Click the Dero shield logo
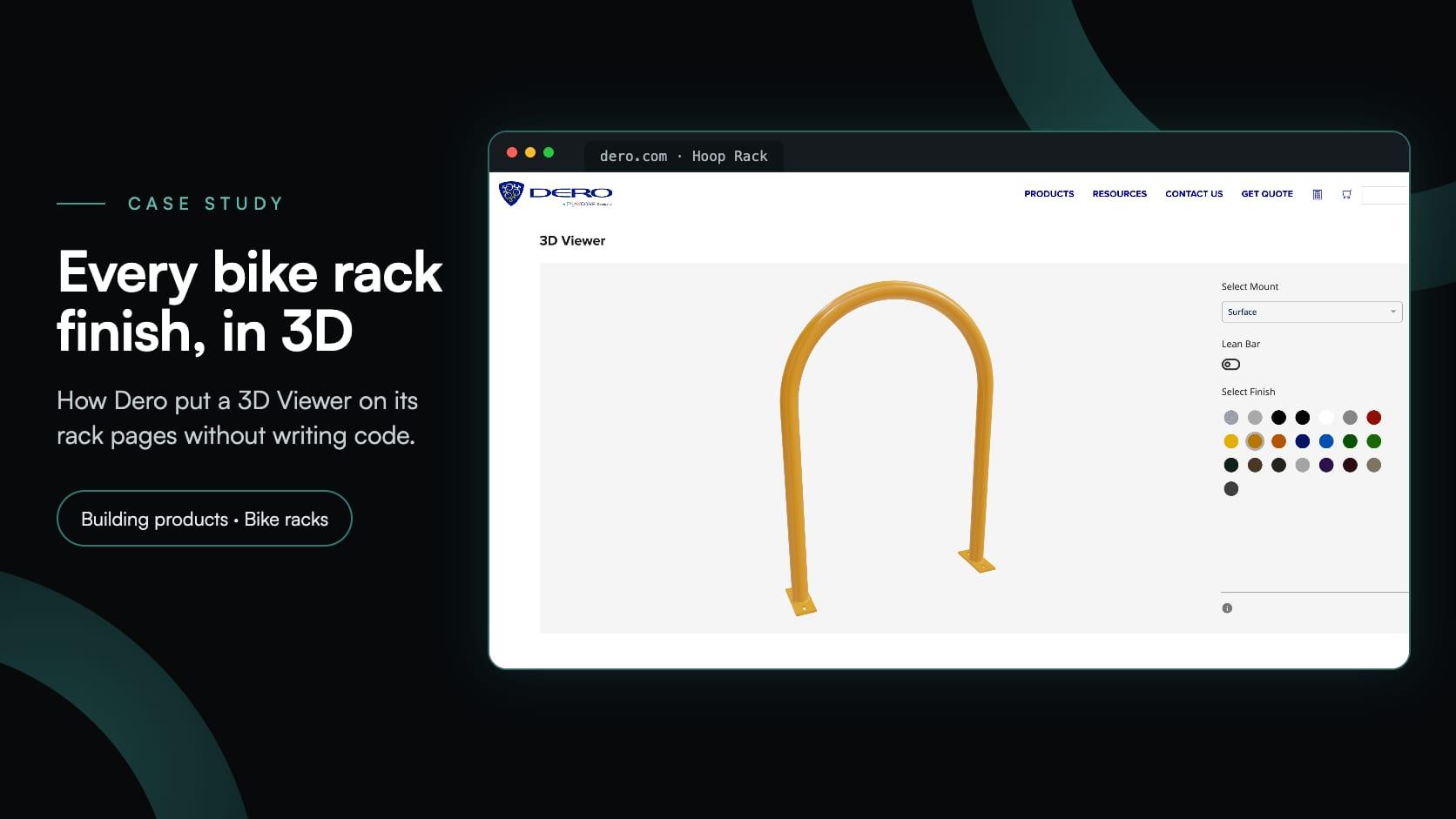The height and width of the screenshot is (819, 1456). (511, 193)
